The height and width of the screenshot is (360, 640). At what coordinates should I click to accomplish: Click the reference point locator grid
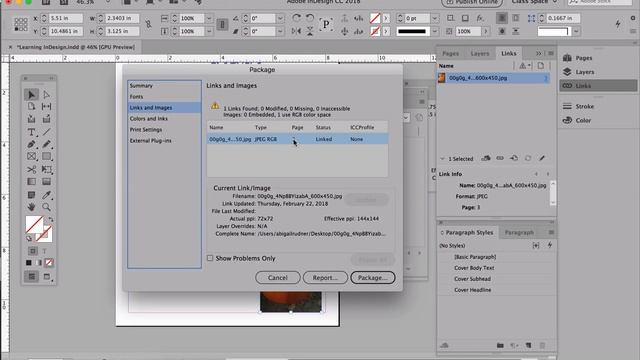pyautogui.click(x=21, y=24)
